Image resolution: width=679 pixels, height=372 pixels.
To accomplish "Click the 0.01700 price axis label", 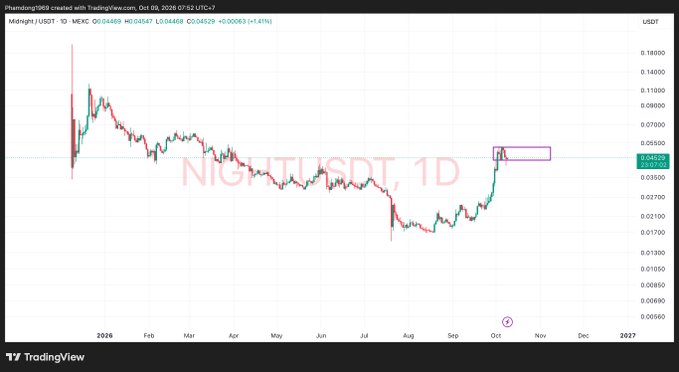I will point(653,233).
